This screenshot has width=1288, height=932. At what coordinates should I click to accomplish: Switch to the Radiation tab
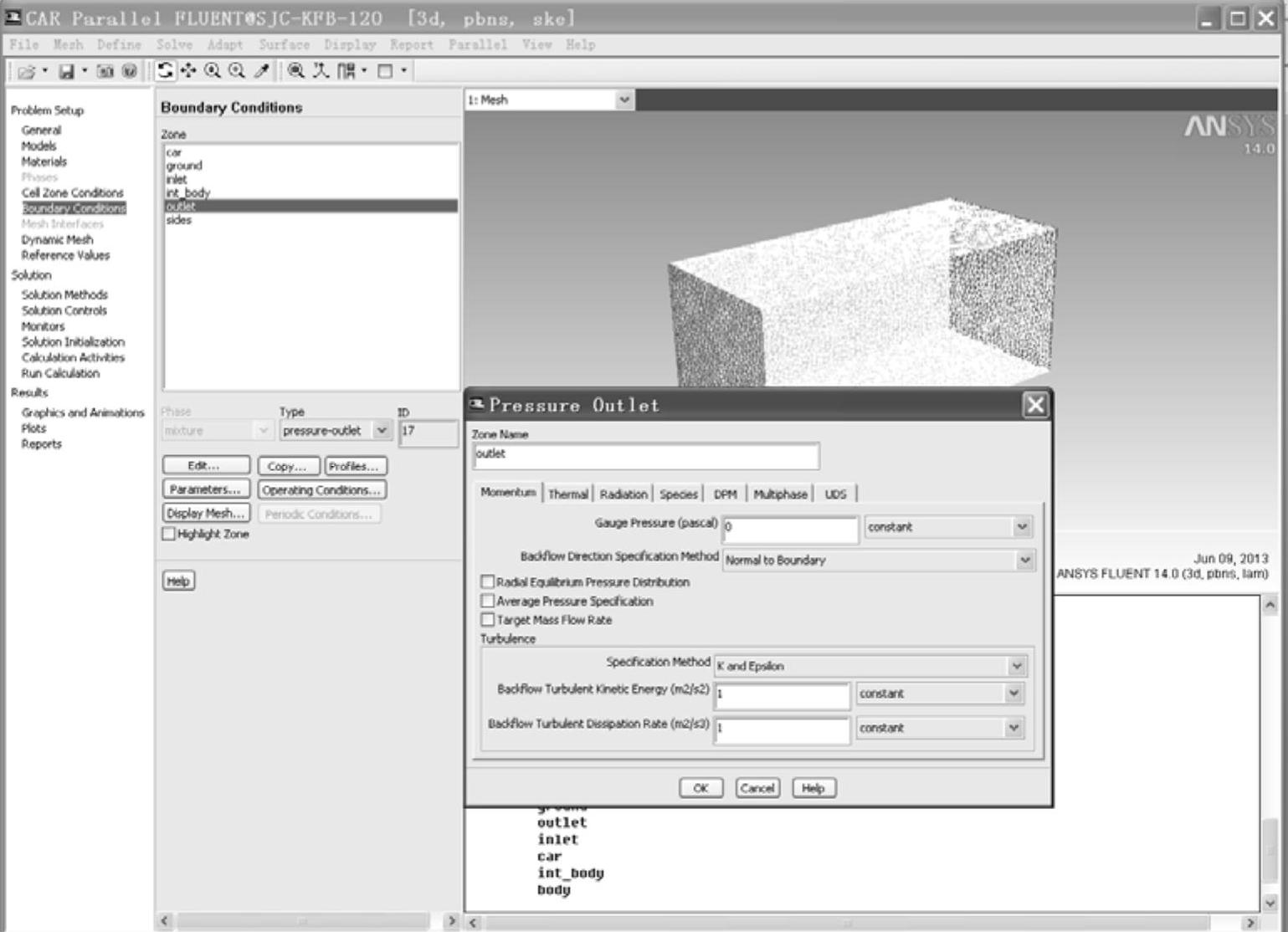click(623, 494)
